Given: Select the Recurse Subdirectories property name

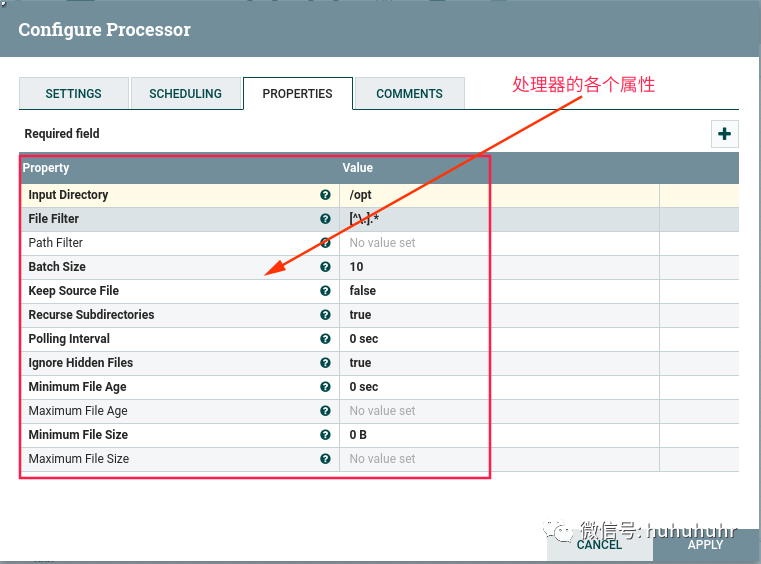Looking at the screenshot, I should click(91, 315).
